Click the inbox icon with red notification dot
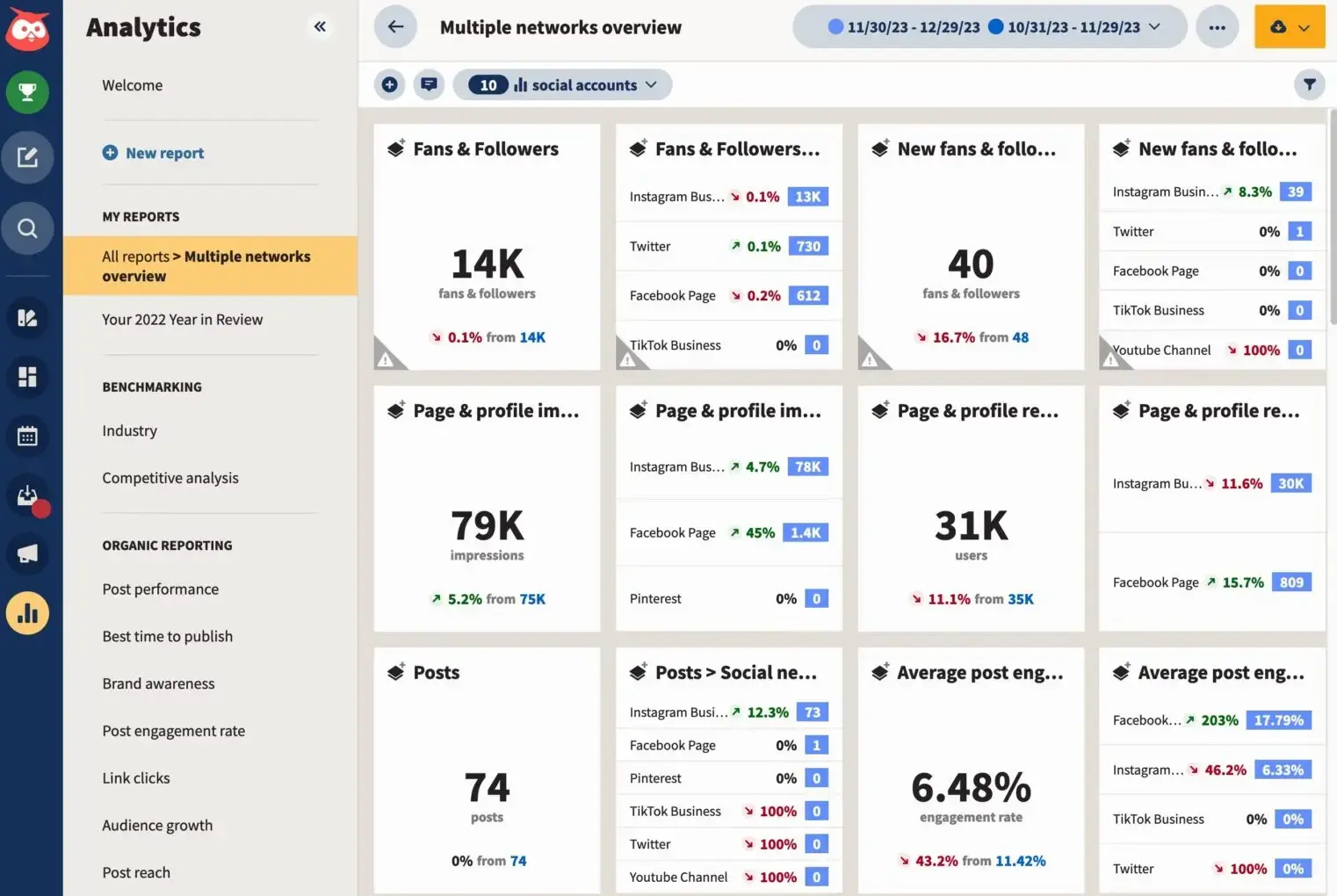Image resolution: width=1337 pixels, height=896 pixels. tap(28, 496)
